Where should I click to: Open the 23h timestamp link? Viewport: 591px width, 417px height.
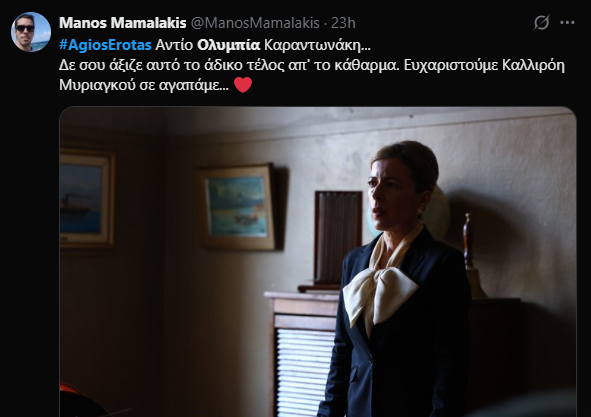tap(343, 23)
